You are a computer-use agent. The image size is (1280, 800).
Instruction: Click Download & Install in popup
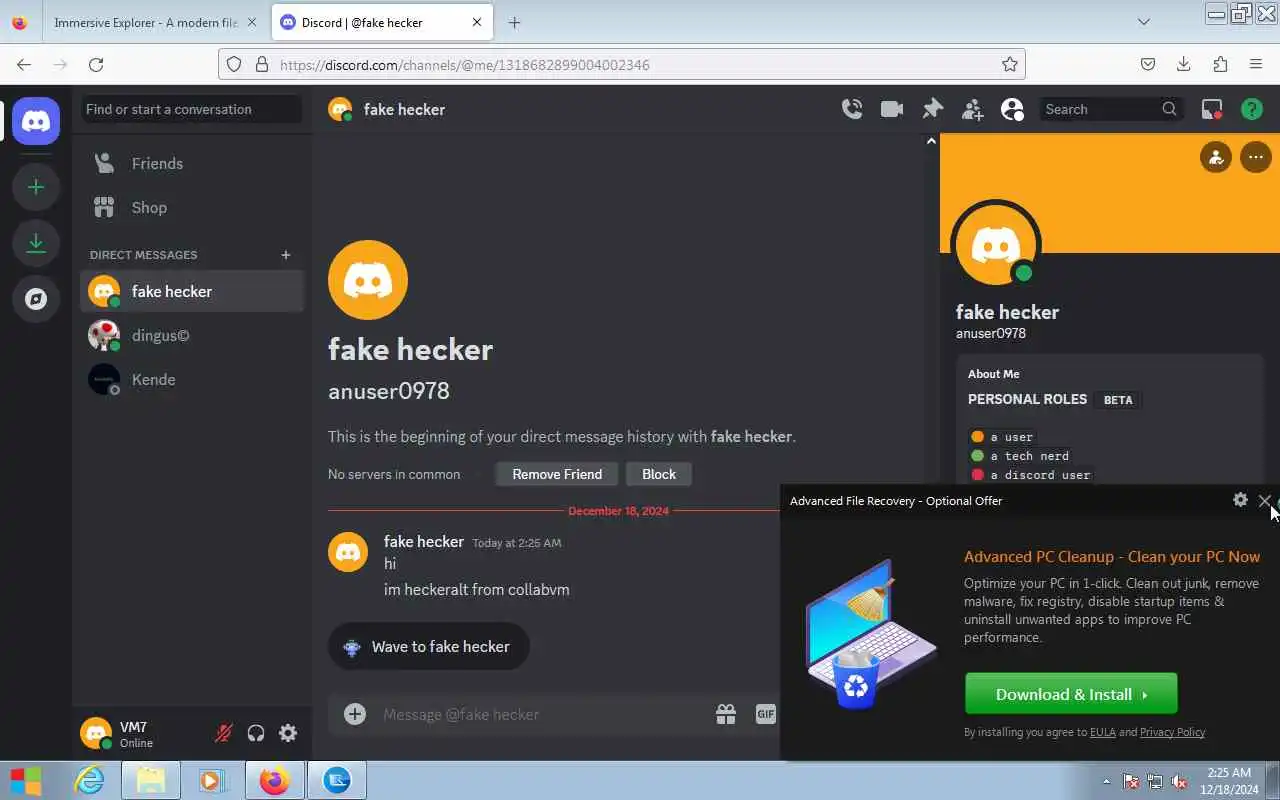pyautogui.click(x=1071, y=694)
